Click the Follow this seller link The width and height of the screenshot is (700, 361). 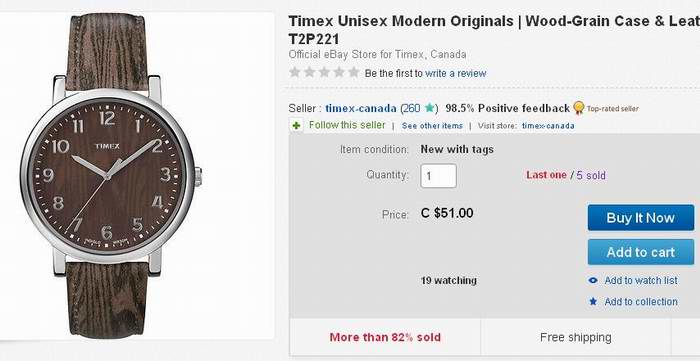(x=347, y=125)
